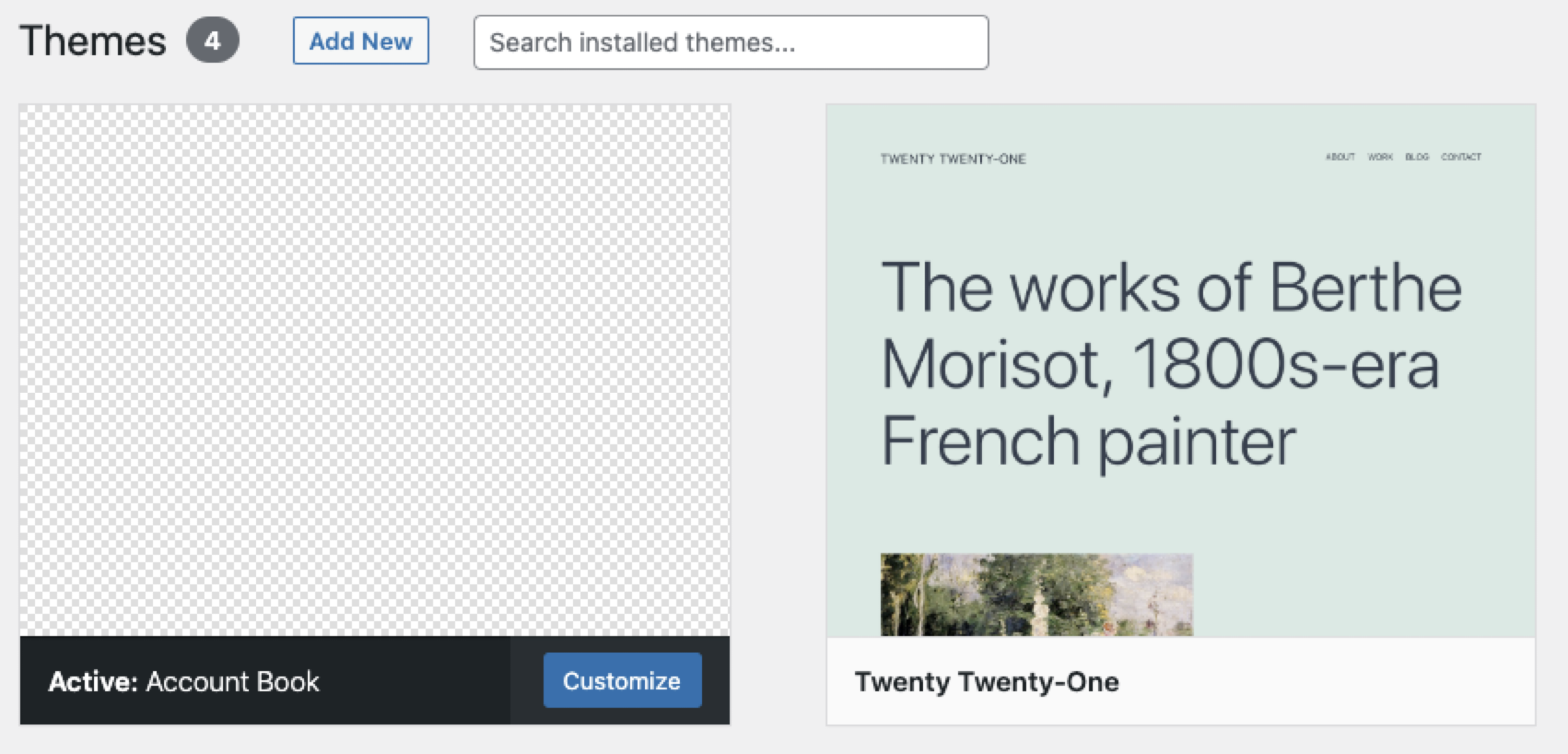Click the "The works of Berthe" headline
The image size is (1568, 754).
pos(1171,287)
